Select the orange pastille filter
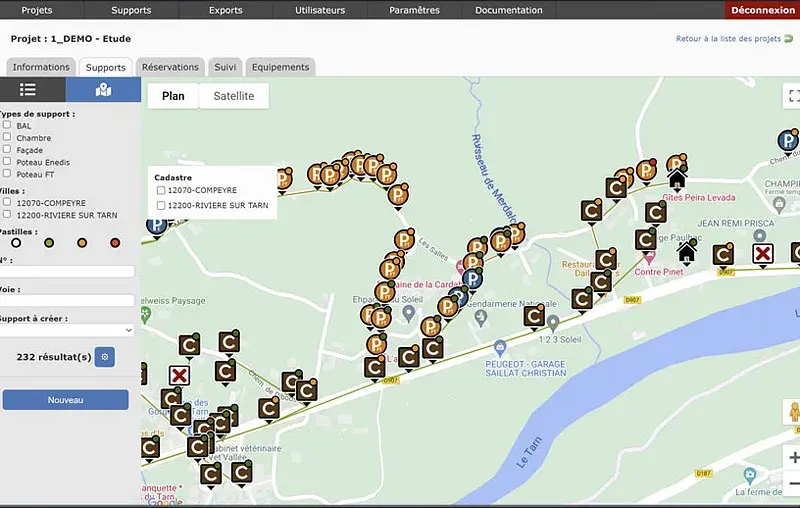This screenshot has width=800, height=508. [82, 243]
